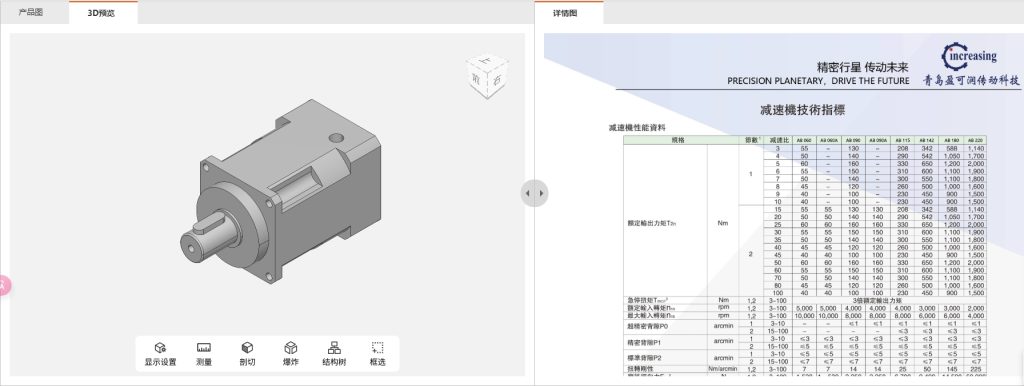Activate the 测量 measure tool
1024x386 pixels.
point(204,353)
